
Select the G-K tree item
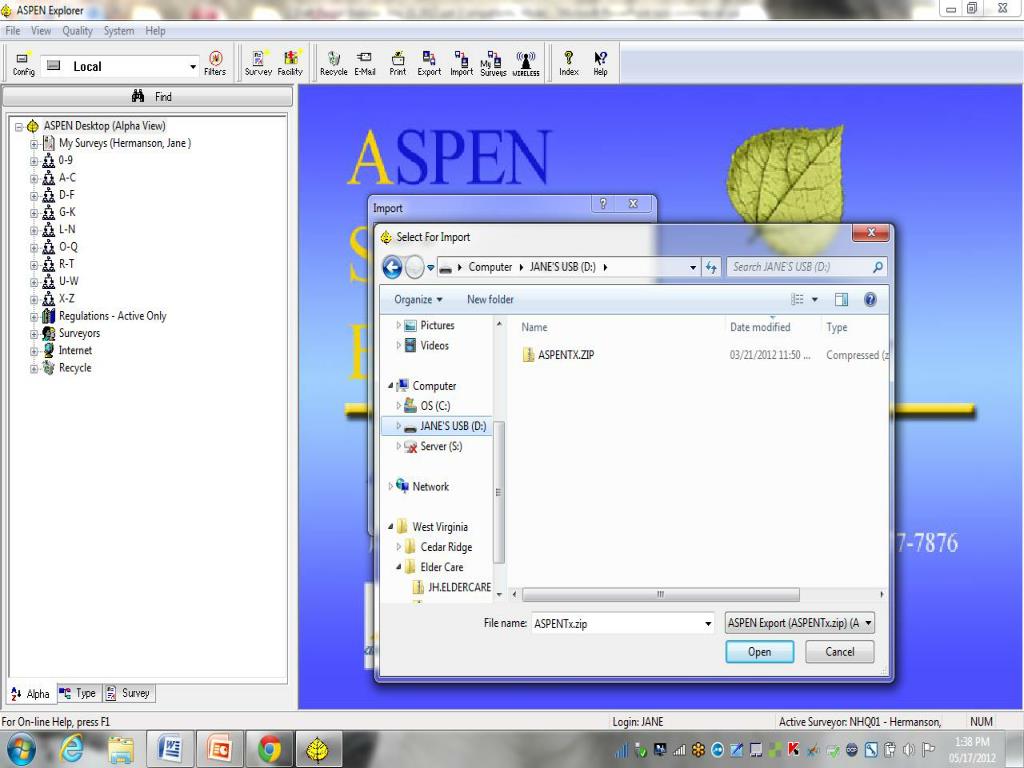click(x=67, y=212)
